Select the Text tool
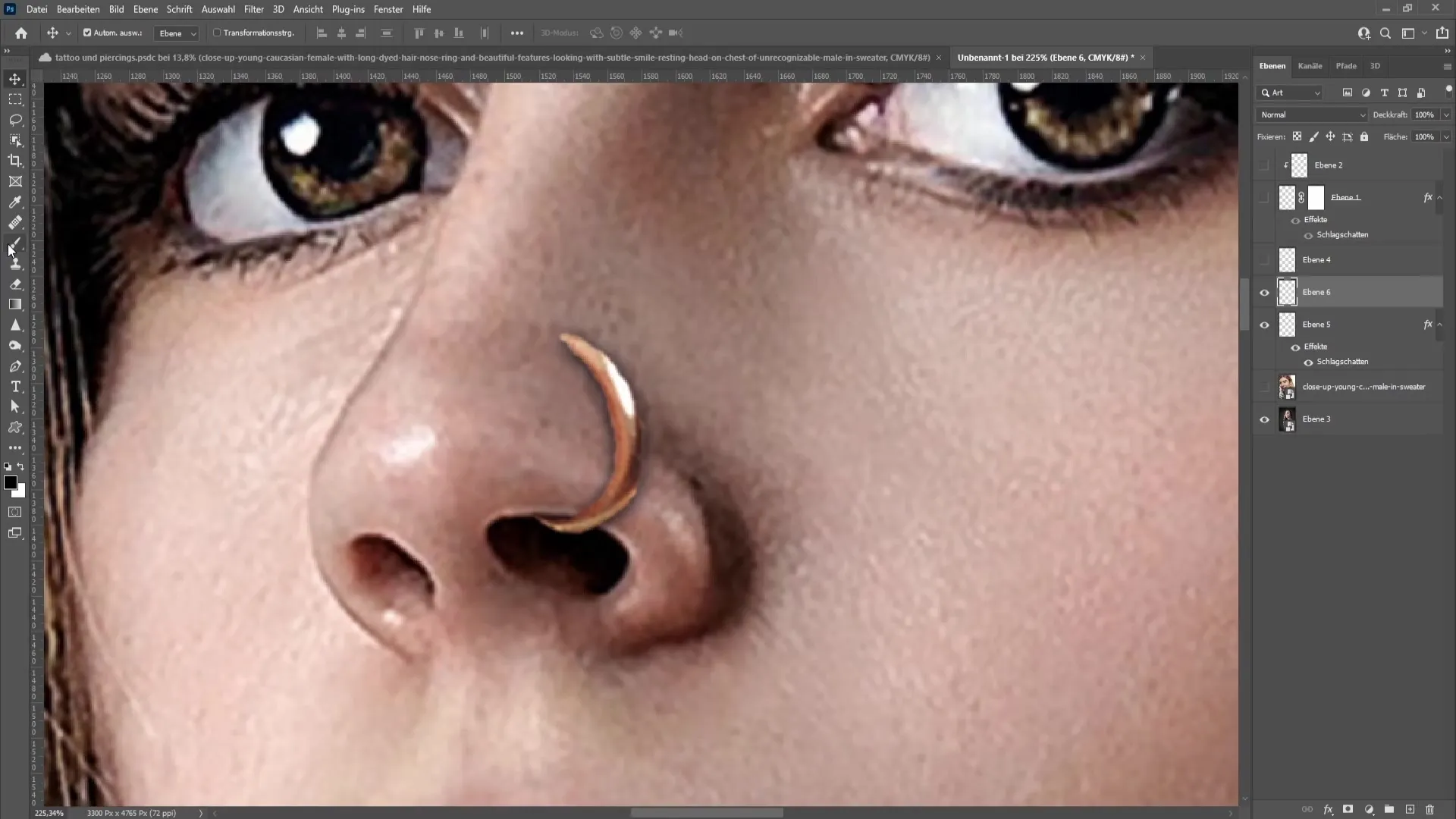This screenshot has width=1456, height=819. pos(15,388)
